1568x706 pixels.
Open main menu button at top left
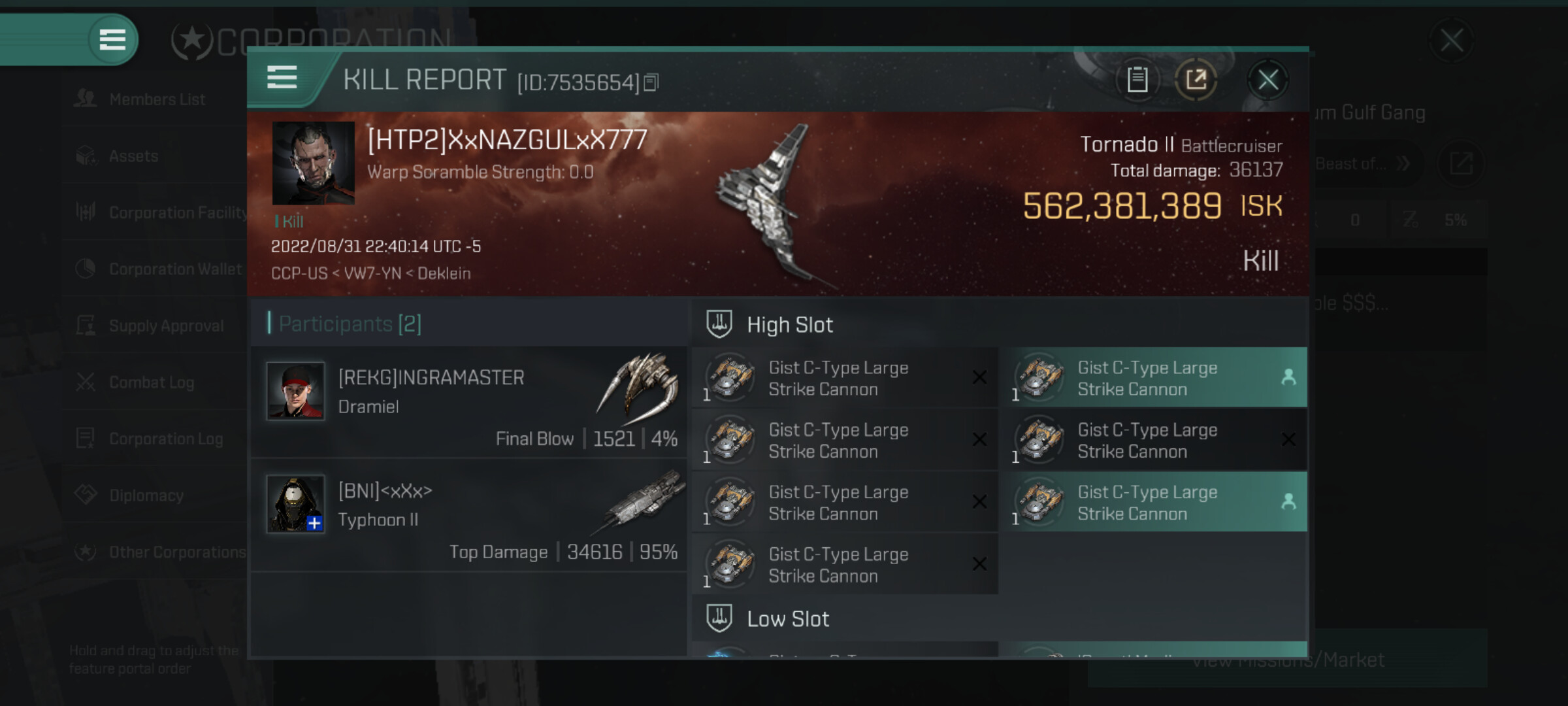112,39
